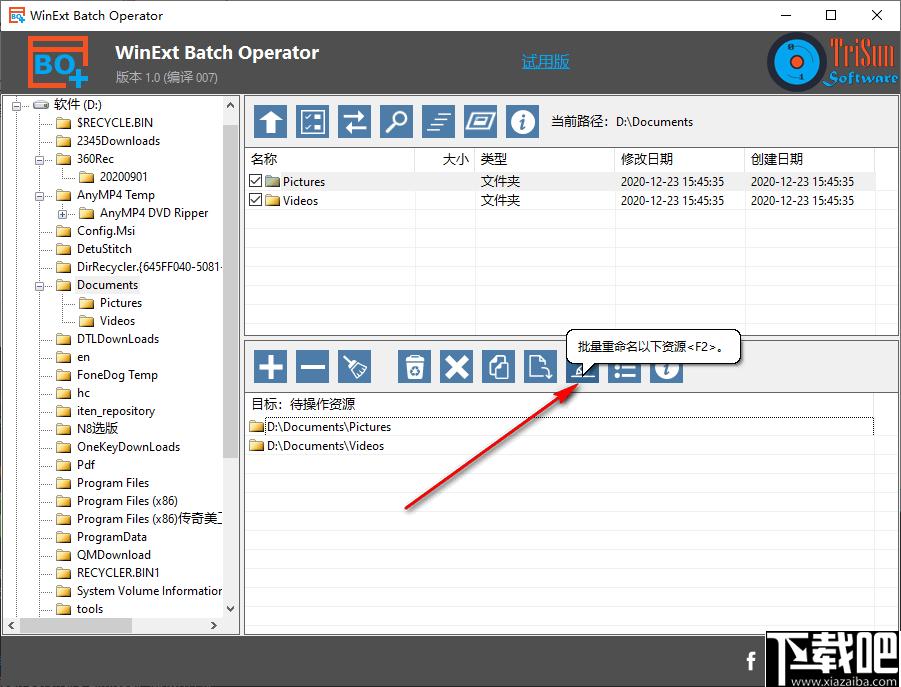
Task: Uncheck the Pictures folder checkbox
Action: [256, 181]
